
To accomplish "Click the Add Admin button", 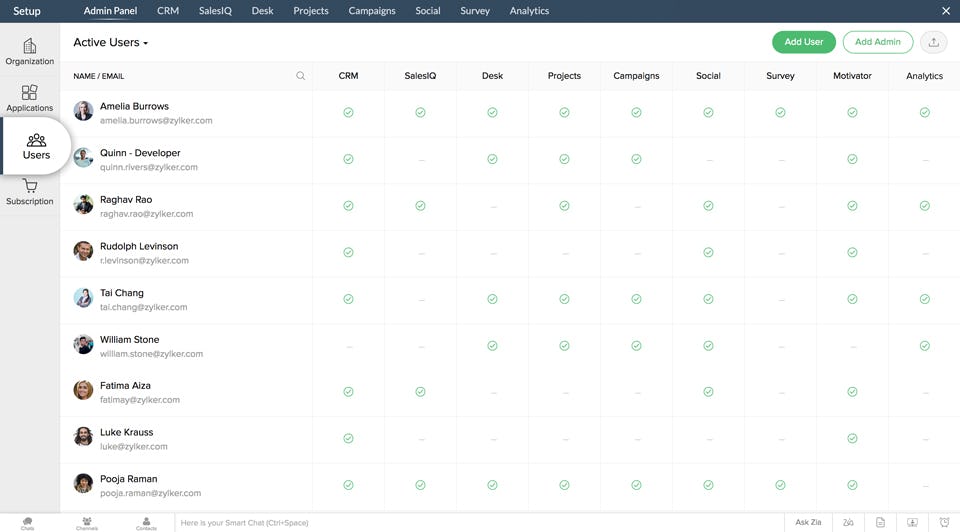I will (878, 42).
